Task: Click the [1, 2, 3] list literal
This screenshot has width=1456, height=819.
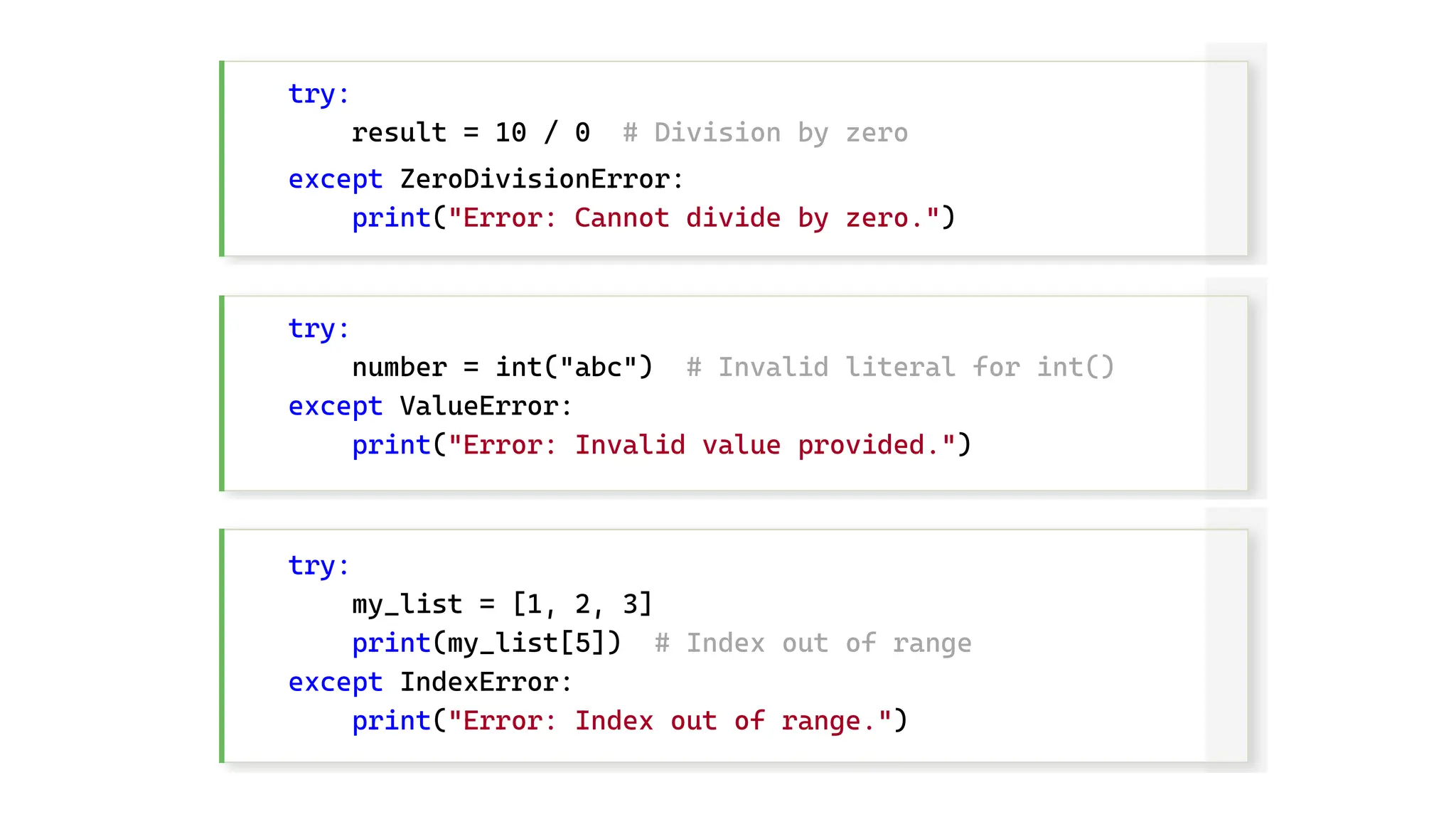Action: point(582,604)
